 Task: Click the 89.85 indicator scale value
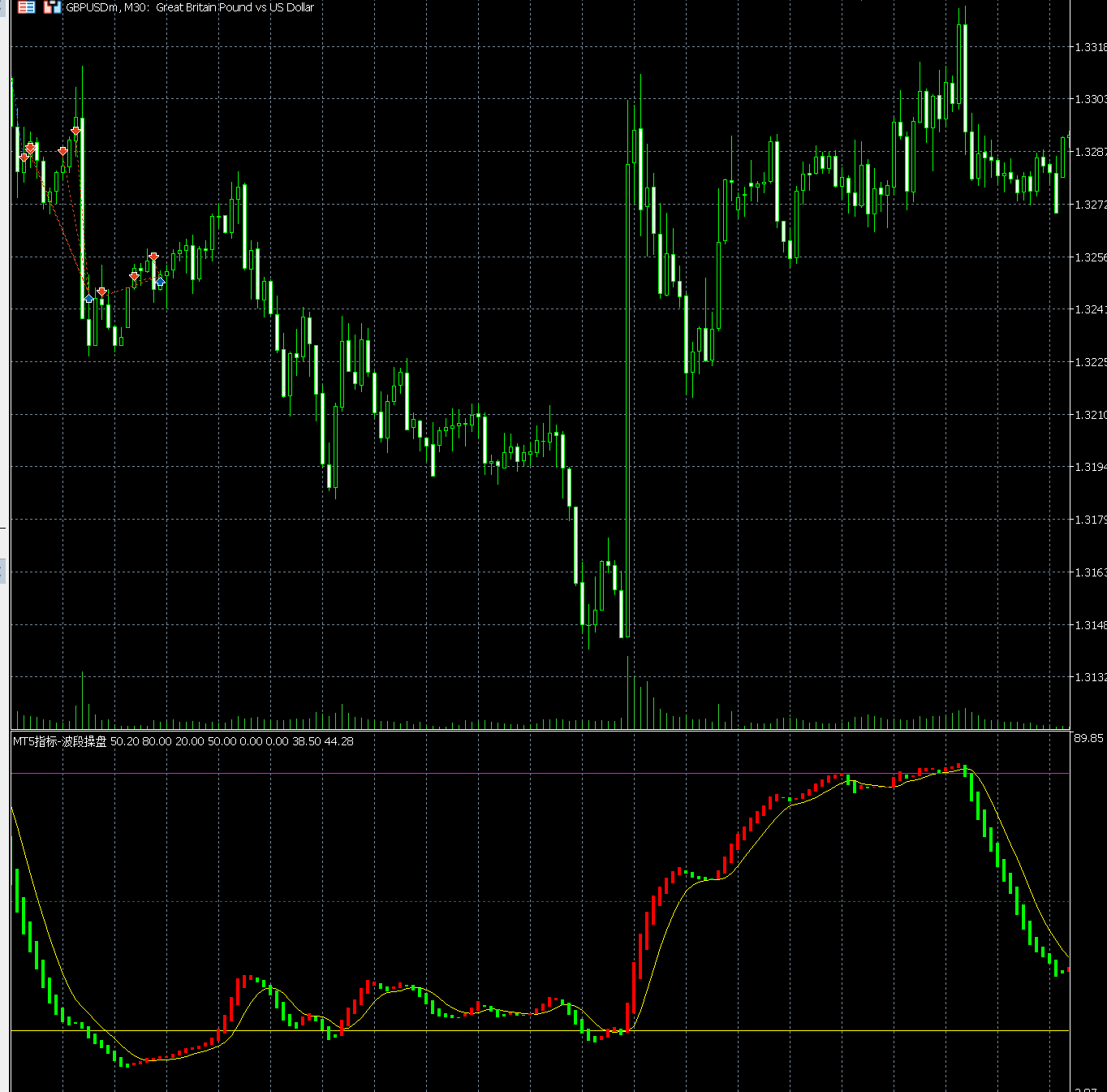[x=1088, y=738]
